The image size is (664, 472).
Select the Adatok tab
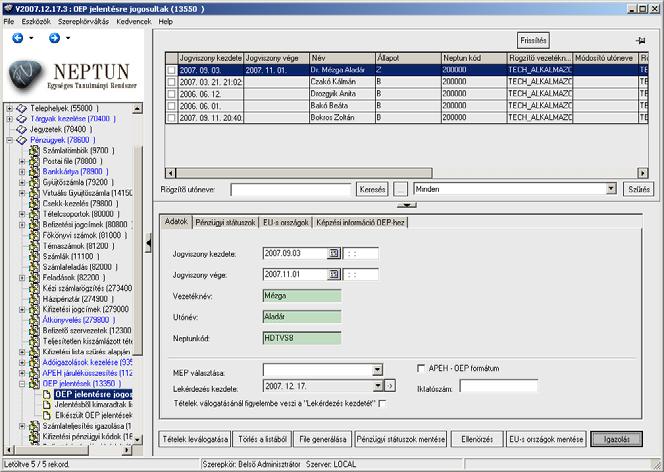[x=176, y=221]
